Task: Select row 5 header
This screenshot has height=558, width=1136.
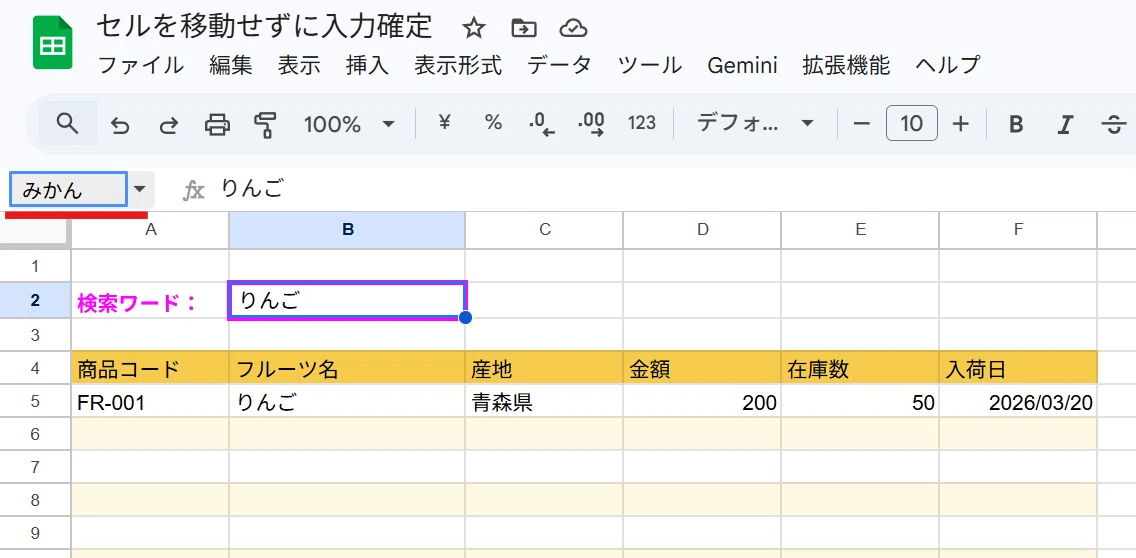Action: pyautogui.click(x=35, y=402)
